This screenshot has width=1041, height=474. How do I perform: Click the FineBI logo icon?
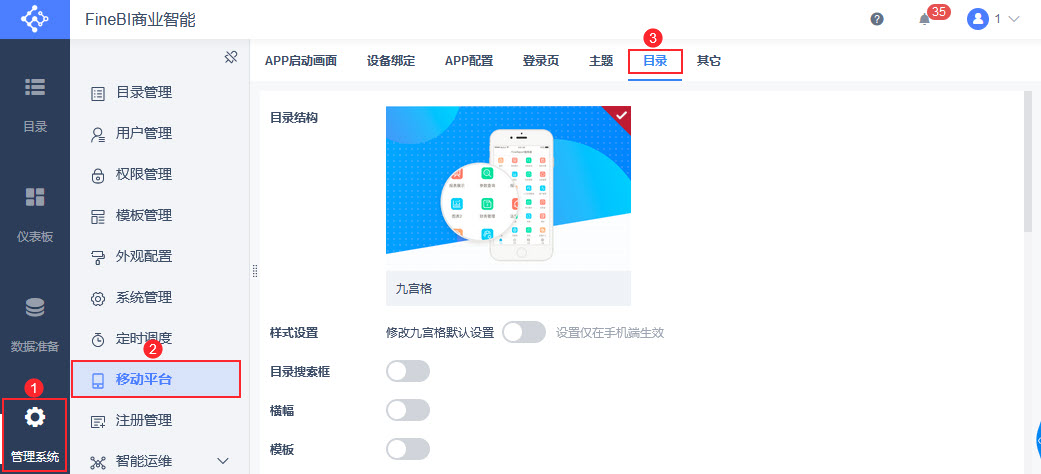coord(34,19)
